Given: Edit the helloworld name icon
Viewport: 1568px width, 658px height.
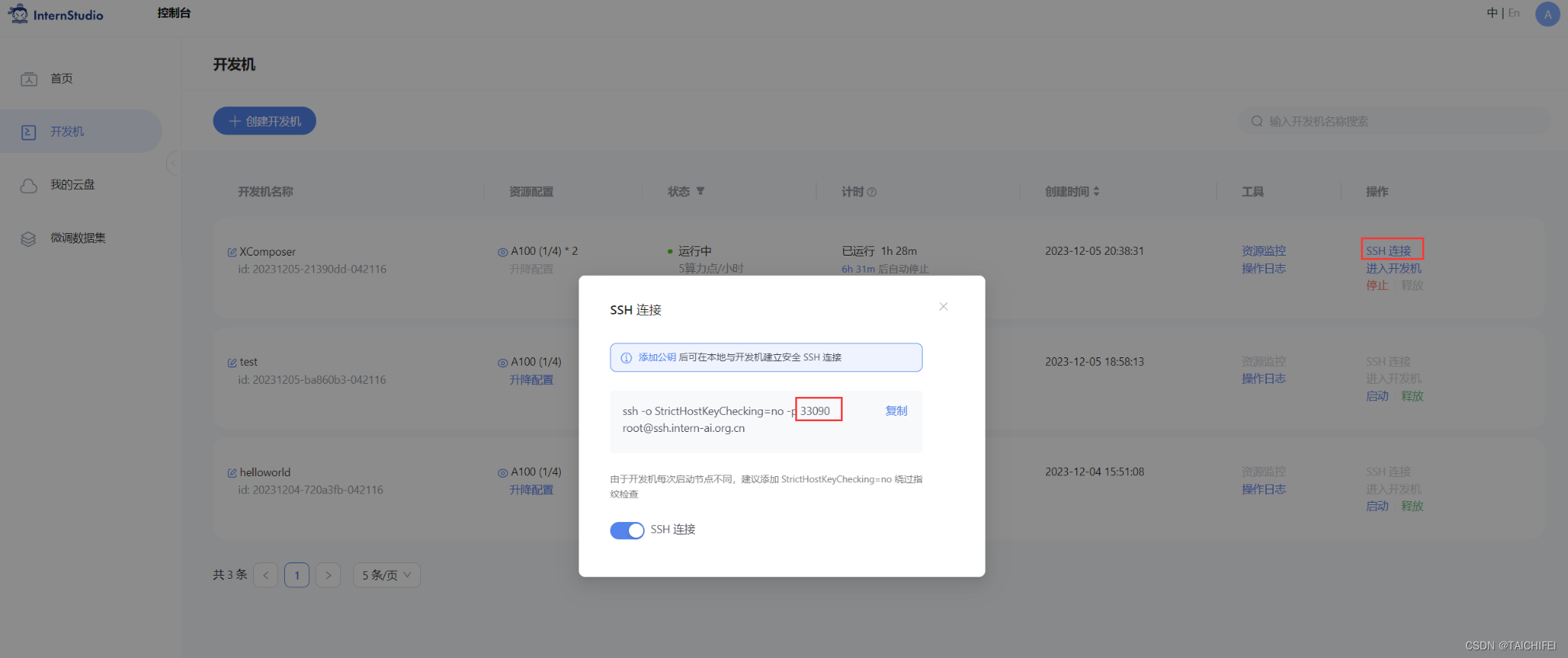Looking at the screenshot, I should 231,472.
